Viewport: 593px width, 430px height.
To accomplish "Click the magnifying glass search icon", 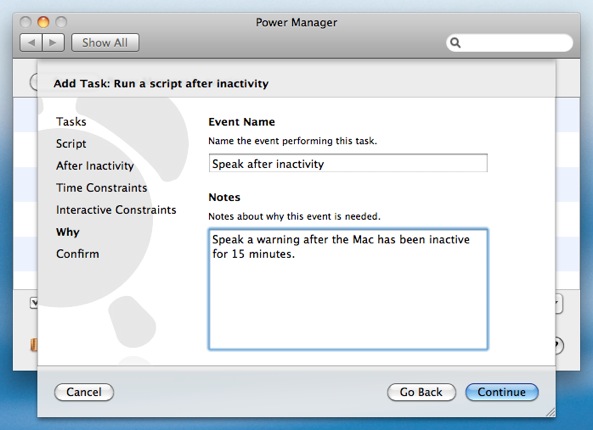I will [456, 43].
